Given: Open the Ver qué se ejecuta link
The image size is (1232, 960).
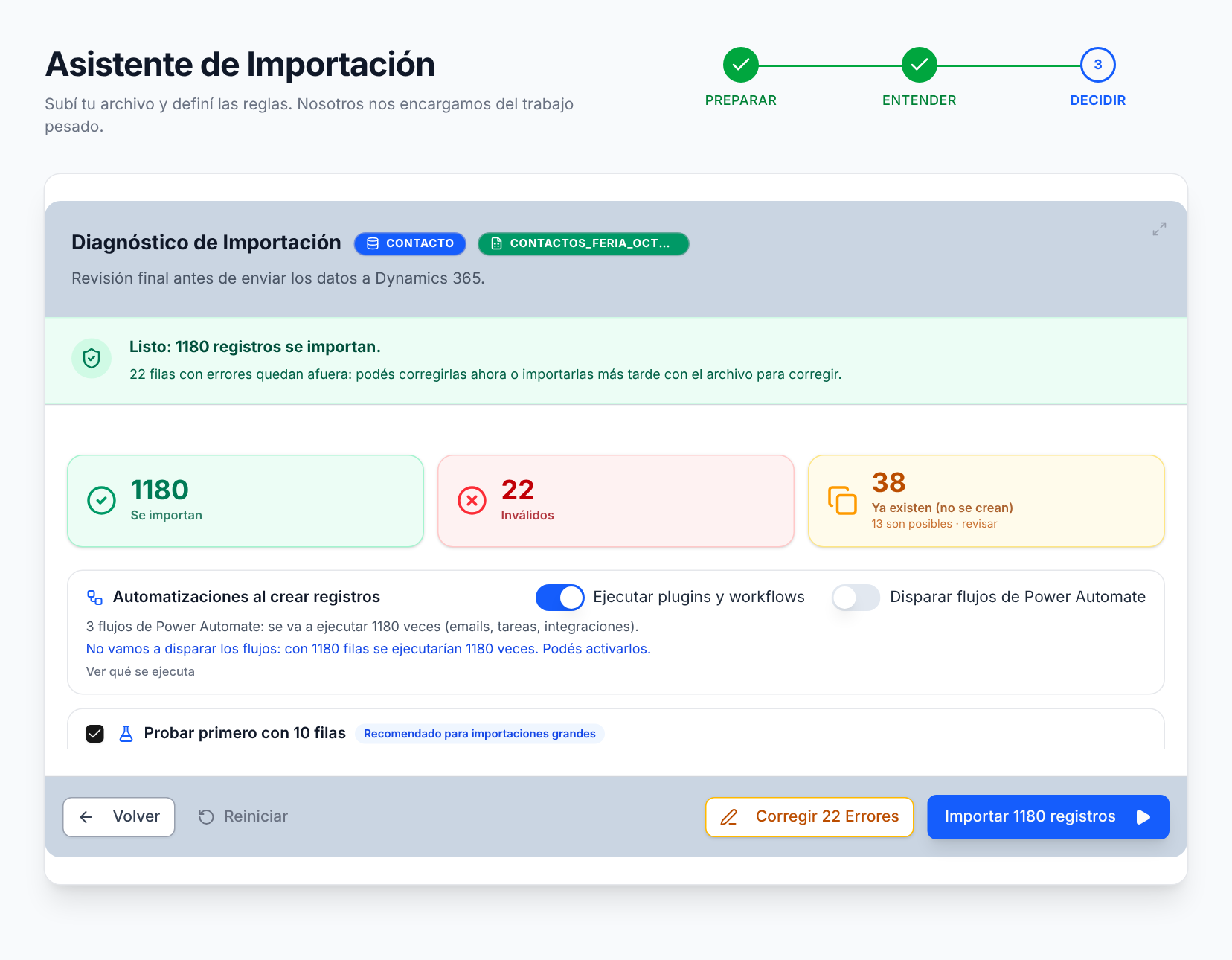Looking at the screenshot, I should [x=141, y=671].
